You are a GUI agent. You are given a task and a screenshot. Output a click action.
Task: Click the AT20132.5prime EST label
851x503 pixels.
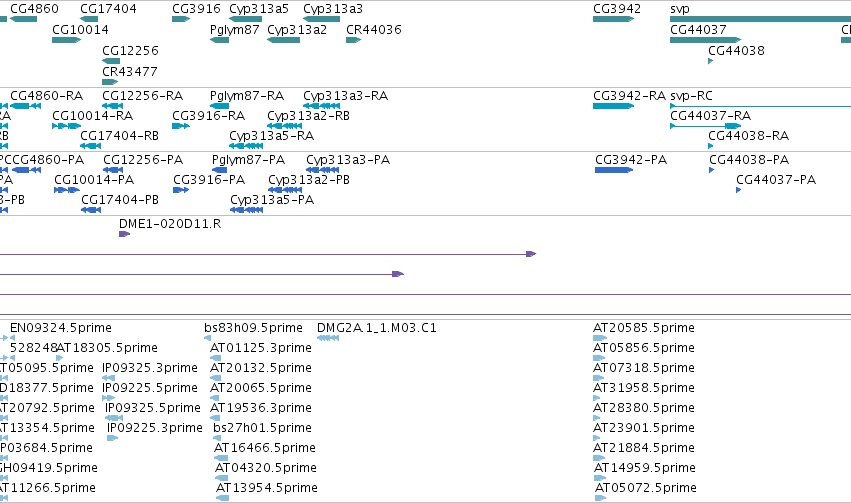coord(261,368)
